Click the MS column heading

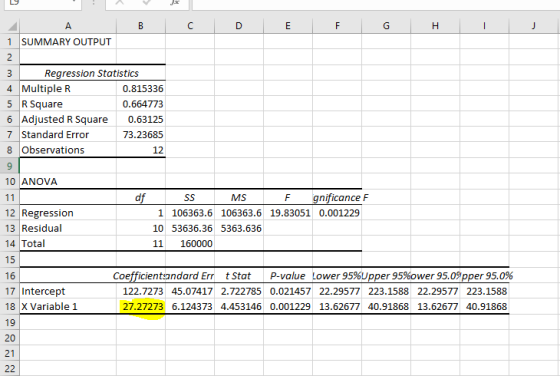[x=239, y=197]
